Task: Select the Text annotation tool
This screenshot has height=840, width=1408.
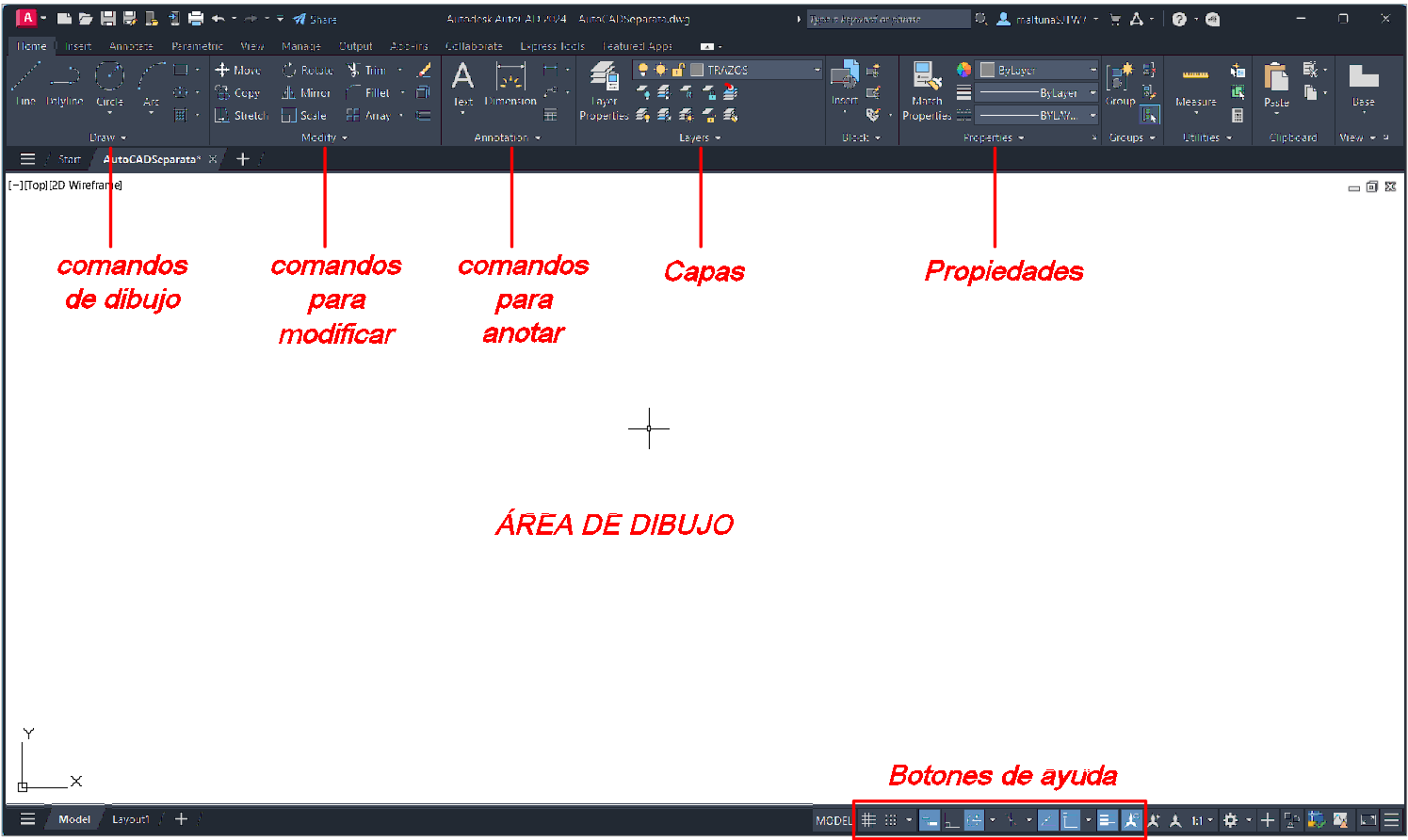Action: [x=462, y=83]
